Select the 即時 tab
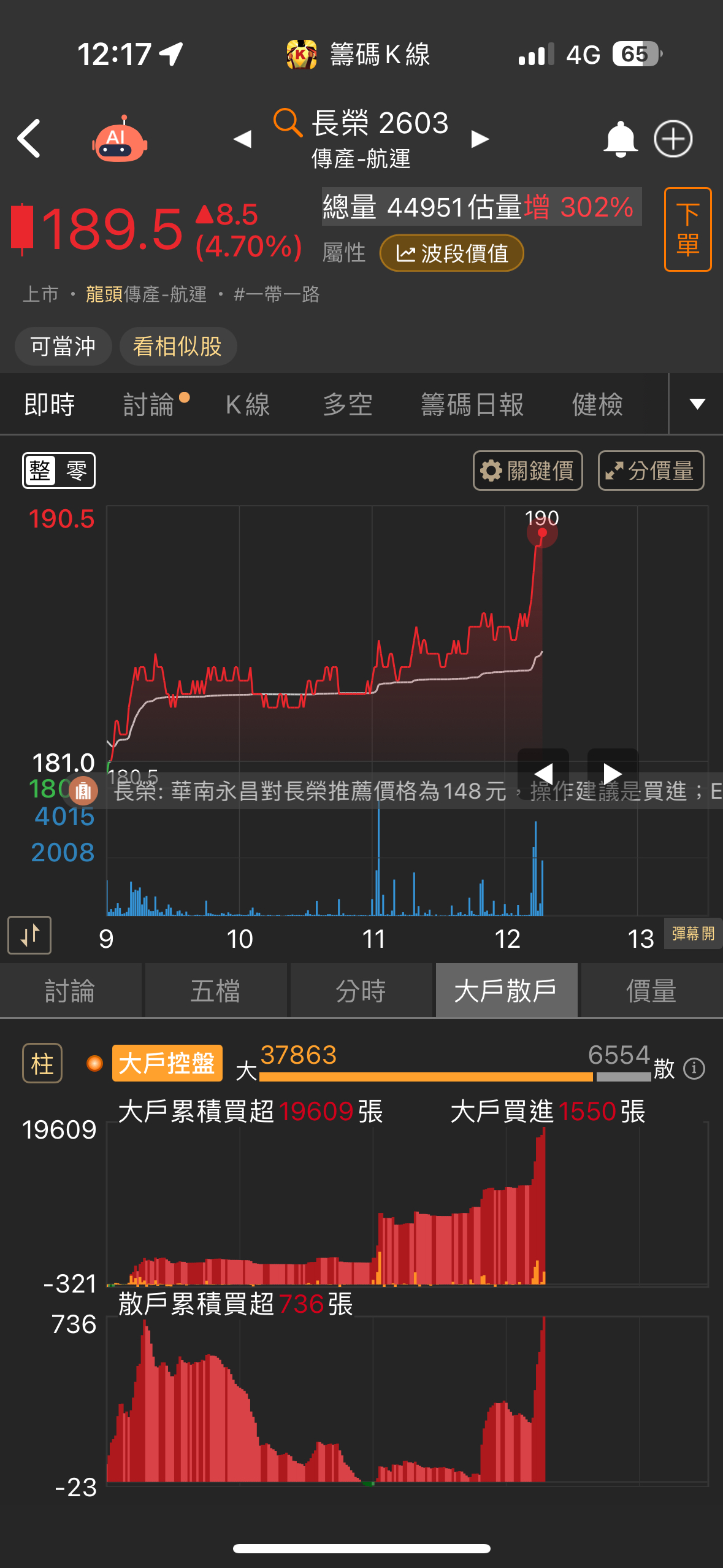The image size is (723, 1568). coord(49,404)
